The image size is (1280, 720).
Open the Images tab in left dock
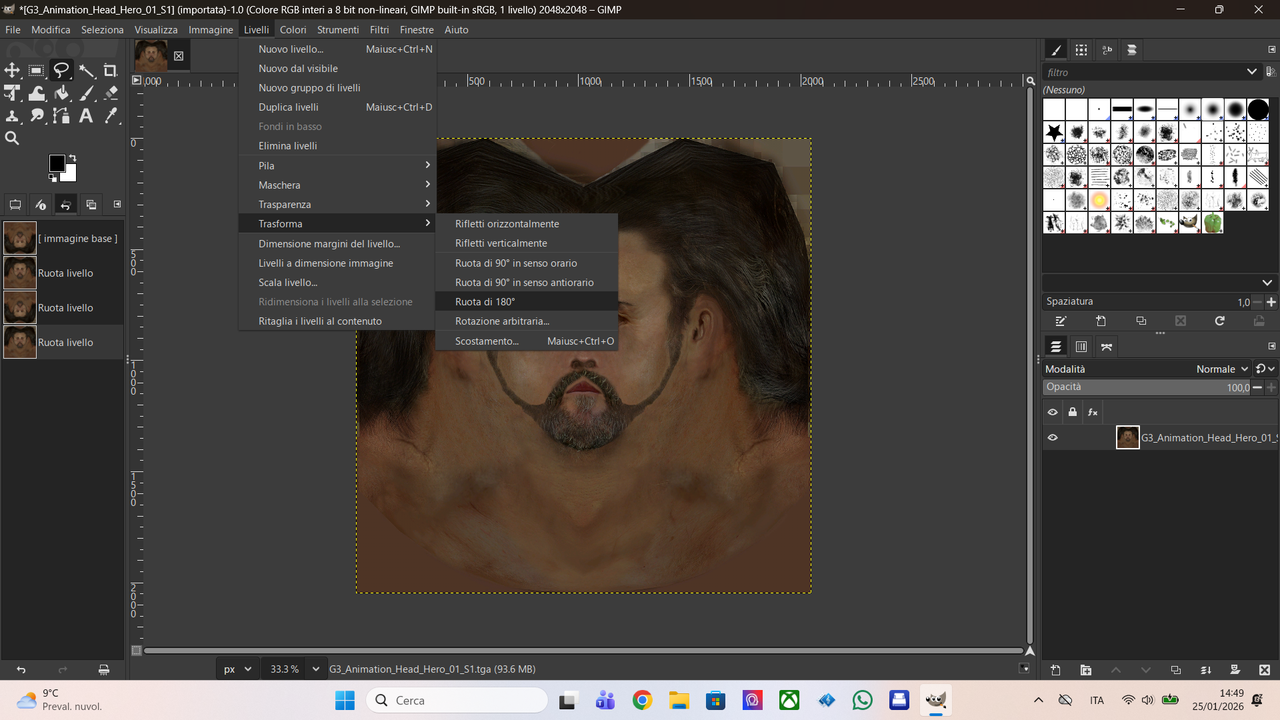[91, 204]
